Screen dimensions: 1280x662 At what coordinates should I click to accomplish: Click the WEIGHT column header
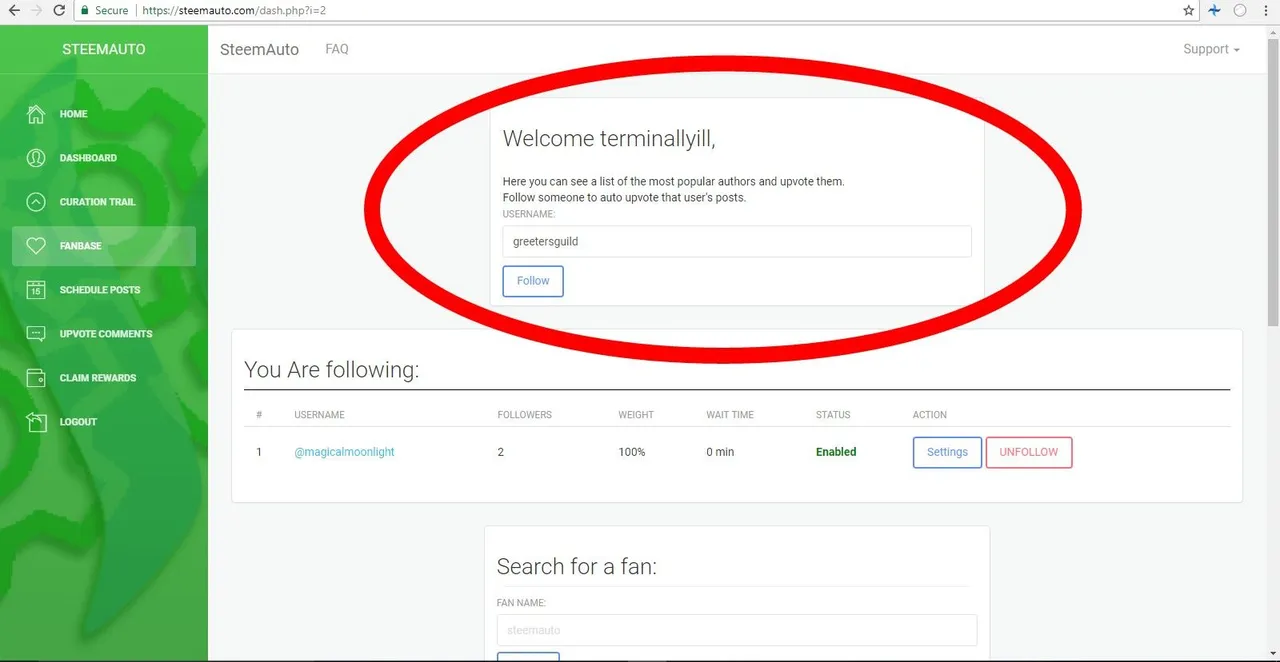point(636,415)
